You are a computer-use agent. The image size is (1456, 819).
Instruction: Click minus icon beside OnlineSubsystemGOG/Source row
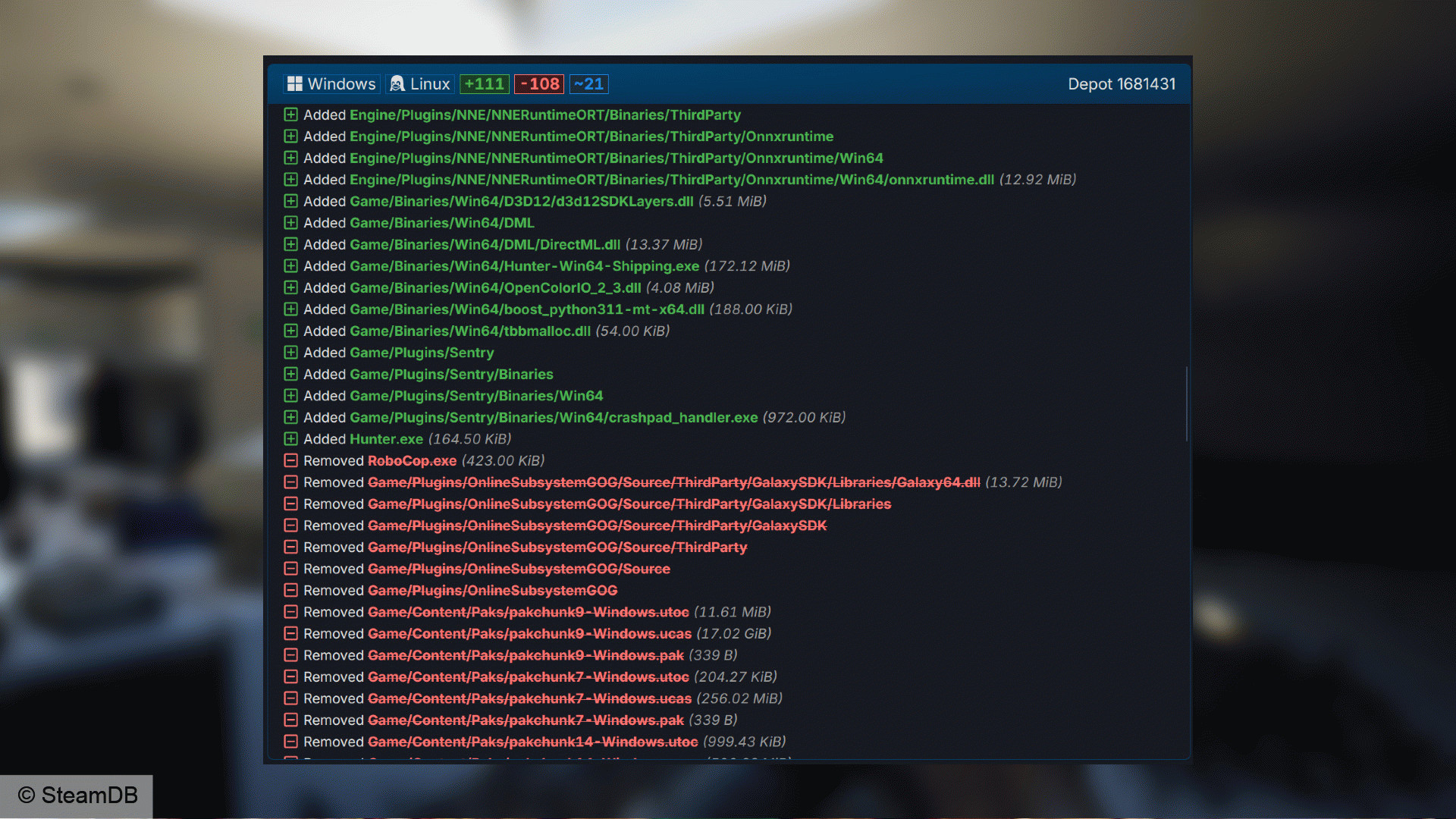point(290,569)
